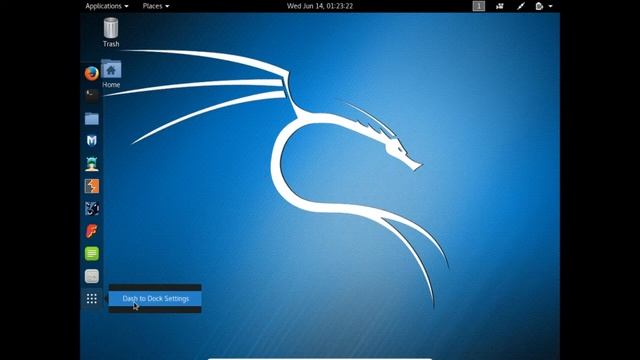Click the pen icon in top bar
Viewport: 640px width, 360px height.
521,6
